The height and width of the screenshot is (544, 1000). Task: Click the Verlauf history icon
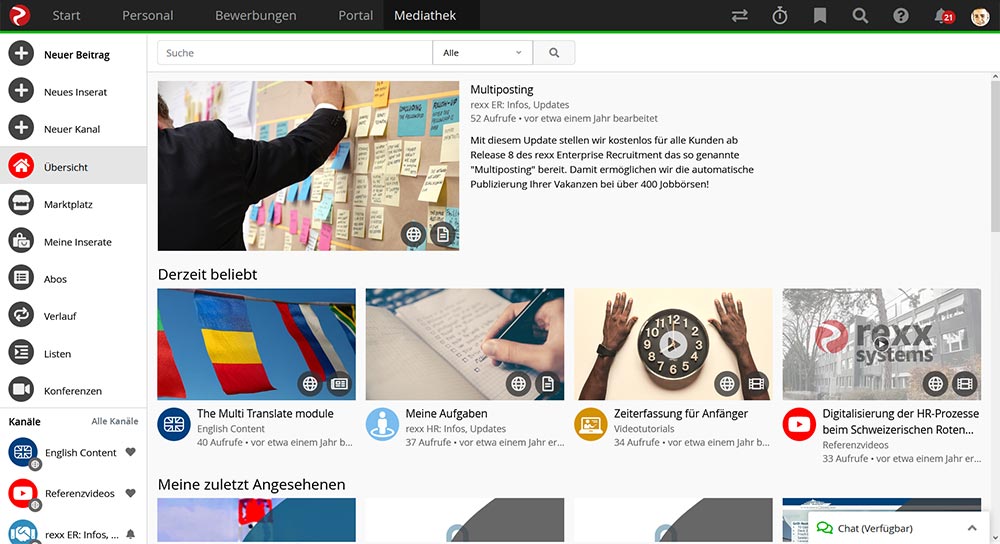21,315
